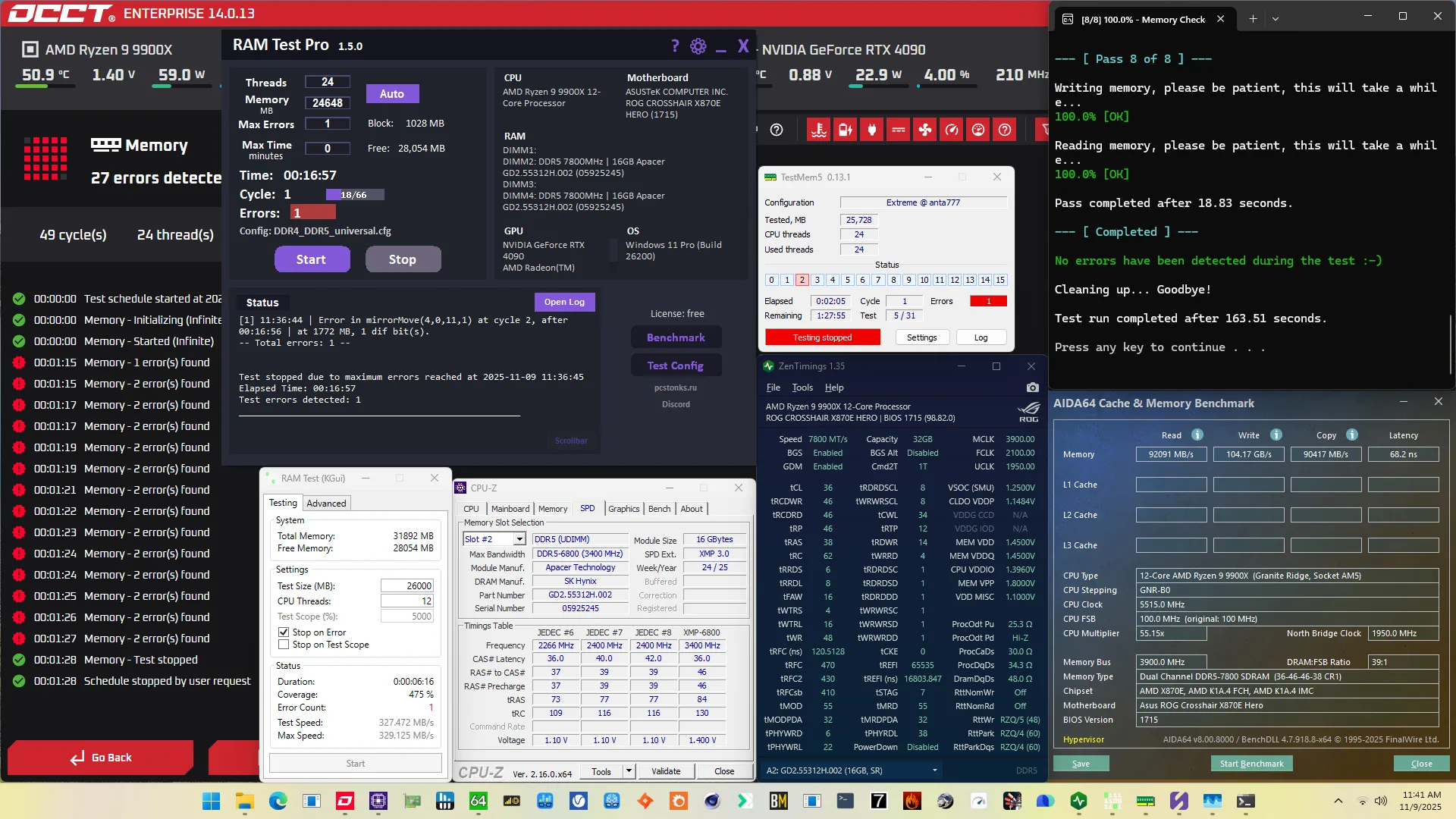Expand the CPU-Z Tools dropdown arrow
The height and width of the screenshot is (819, 1456).
(x=629, y=771)
